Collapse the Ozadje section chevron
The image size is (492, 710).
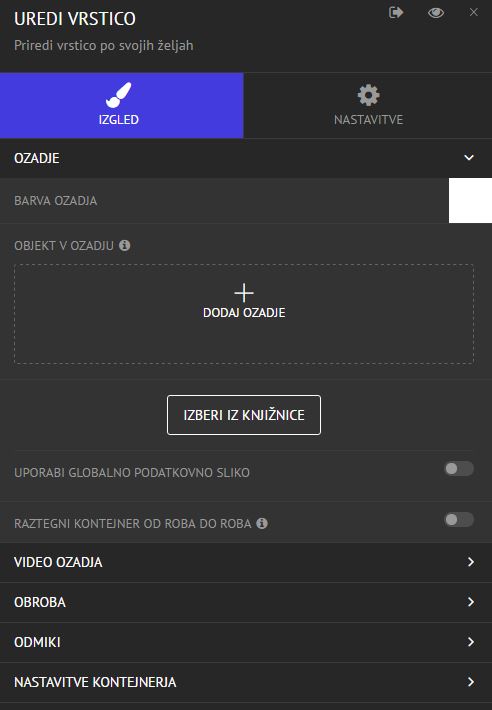469,158
